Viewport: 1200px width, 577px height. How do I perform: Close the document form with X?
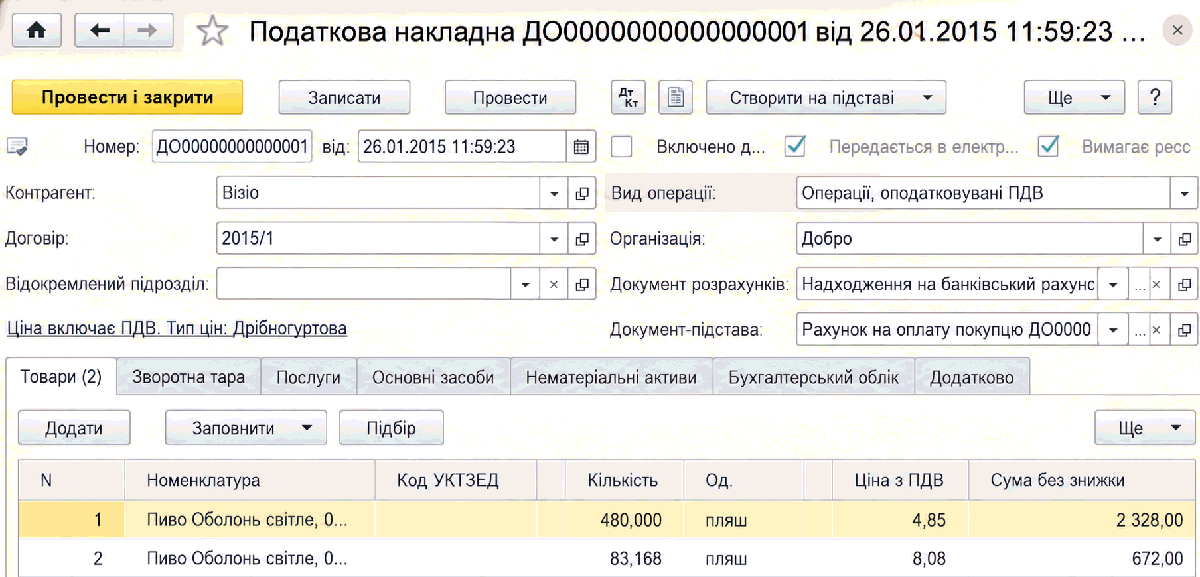point(1175,31)
